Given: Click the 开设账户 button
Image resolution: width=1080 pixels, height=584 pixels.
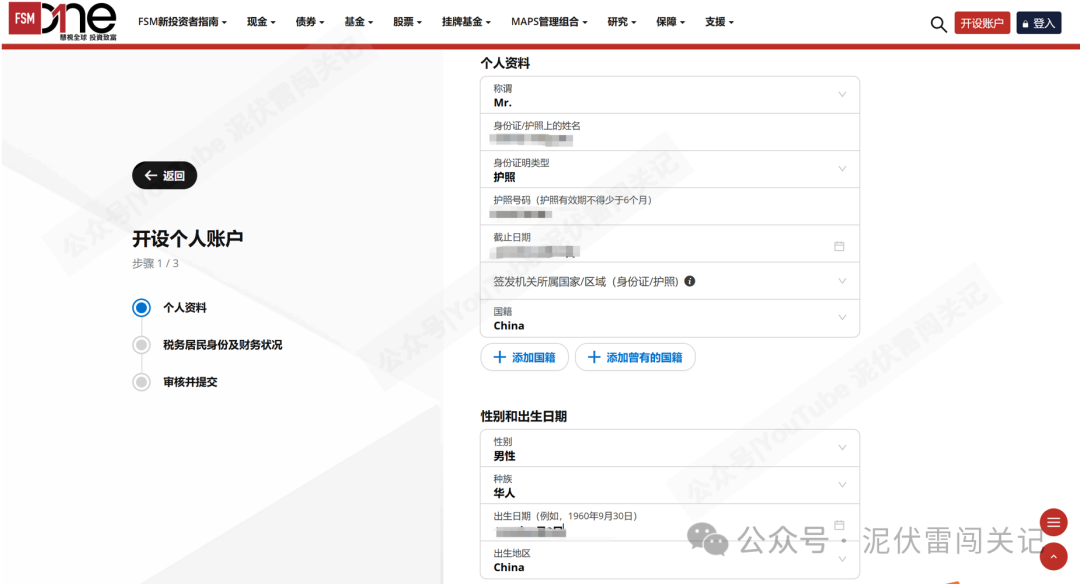Looking at the screenshot, I should (x=982, y=23).
